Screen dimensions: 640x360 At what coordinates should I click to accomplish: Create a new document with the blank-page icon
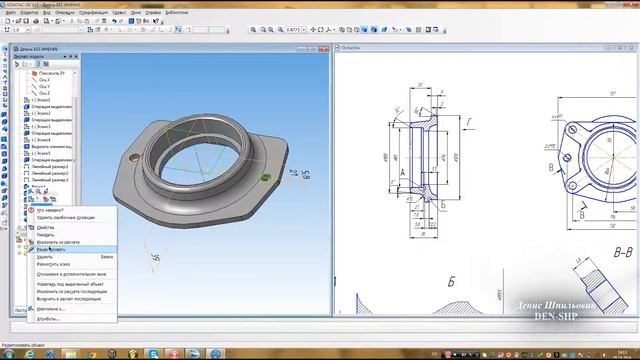coord(8,21)
